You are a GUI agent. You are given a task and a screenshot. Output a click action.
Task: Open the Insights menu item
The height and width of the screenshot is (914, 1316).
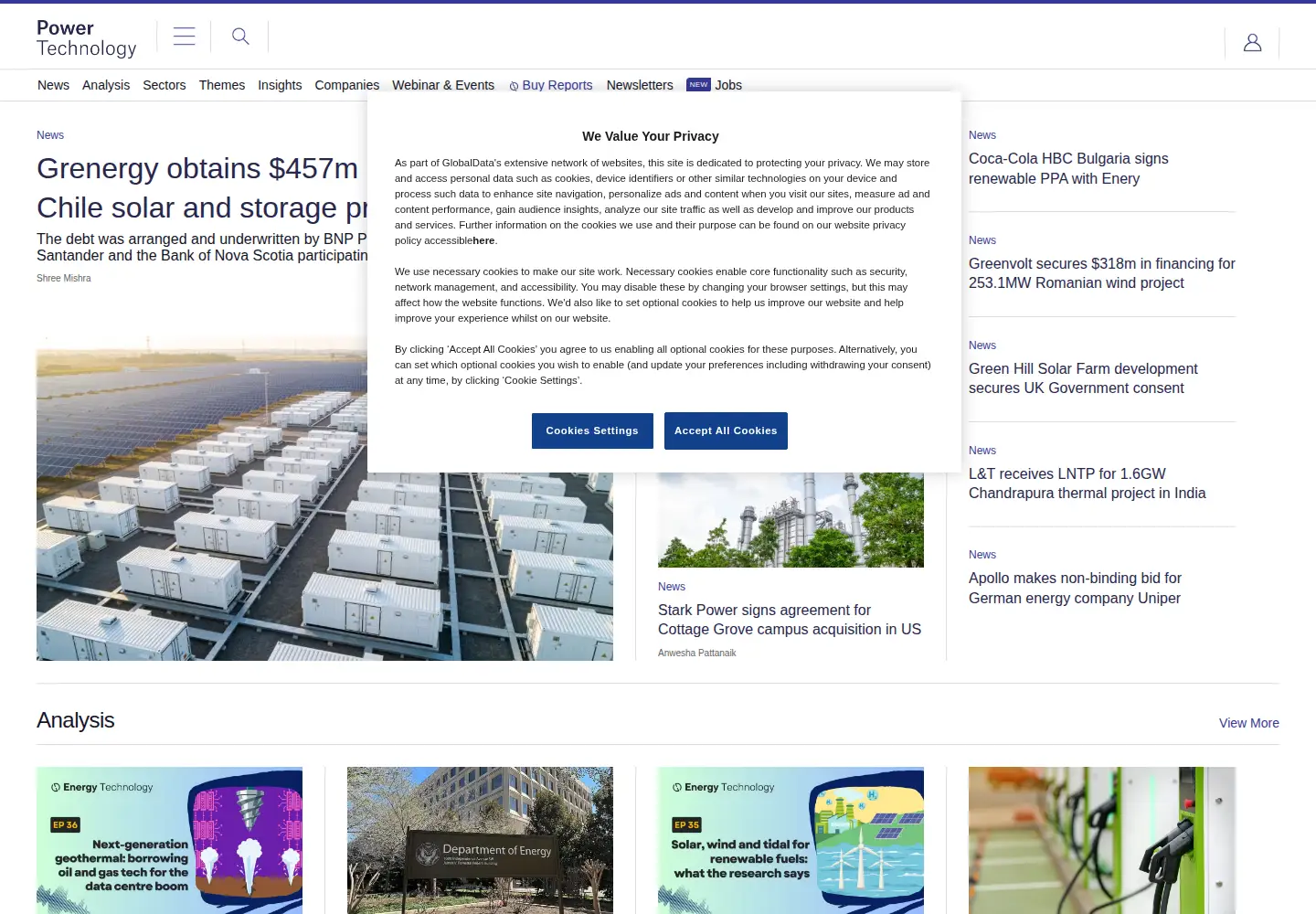pos(280,85)
